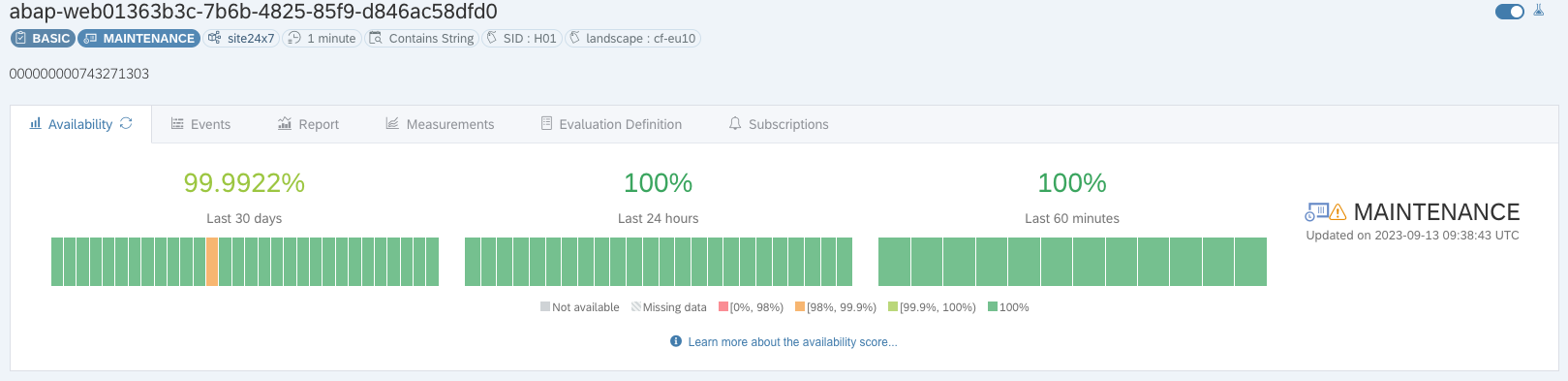
Task: Click the SID : H01 tag
Action: pos(521,39)
